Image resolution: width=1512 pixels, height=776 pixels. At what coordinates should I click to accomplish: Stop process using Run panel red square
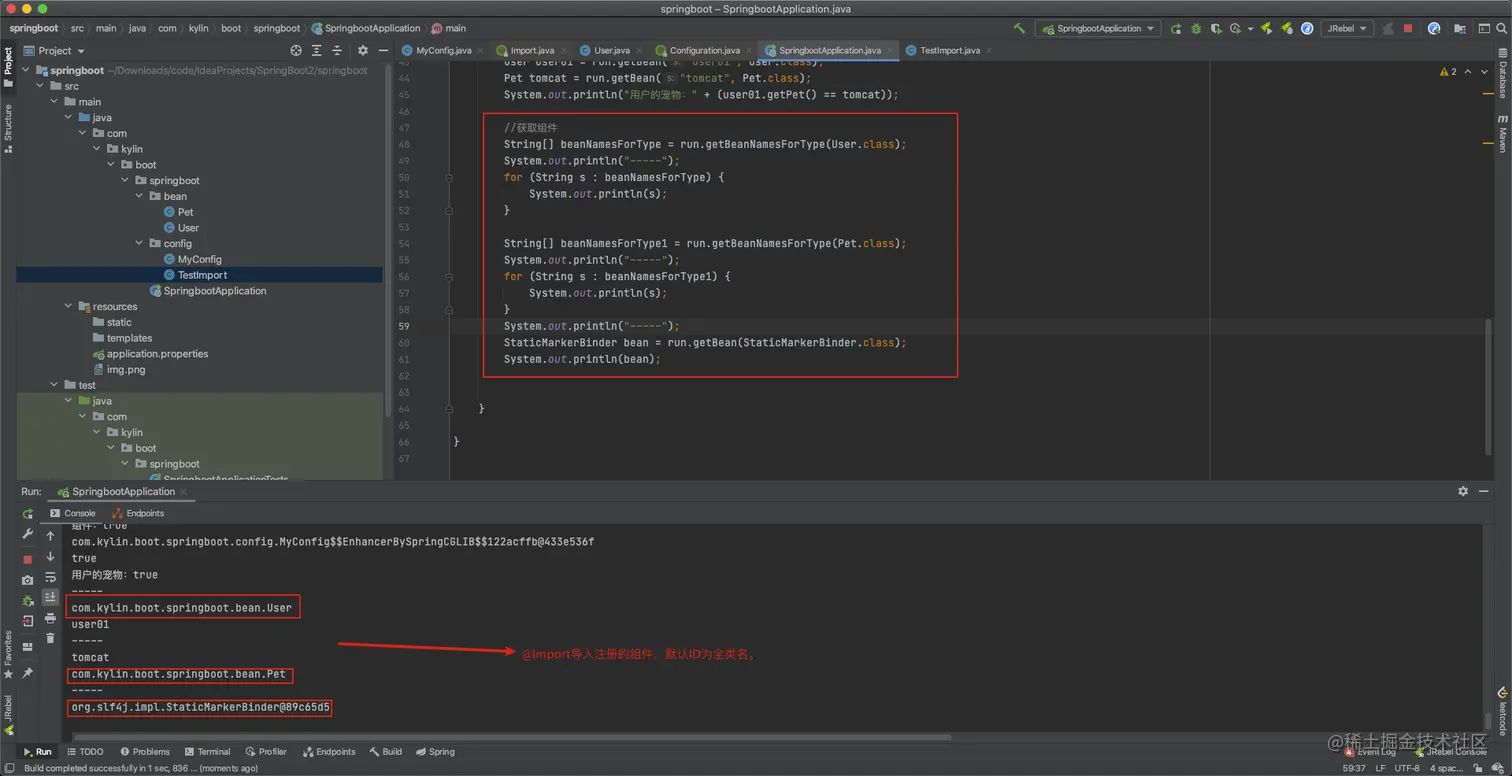[x=28, y=559]
